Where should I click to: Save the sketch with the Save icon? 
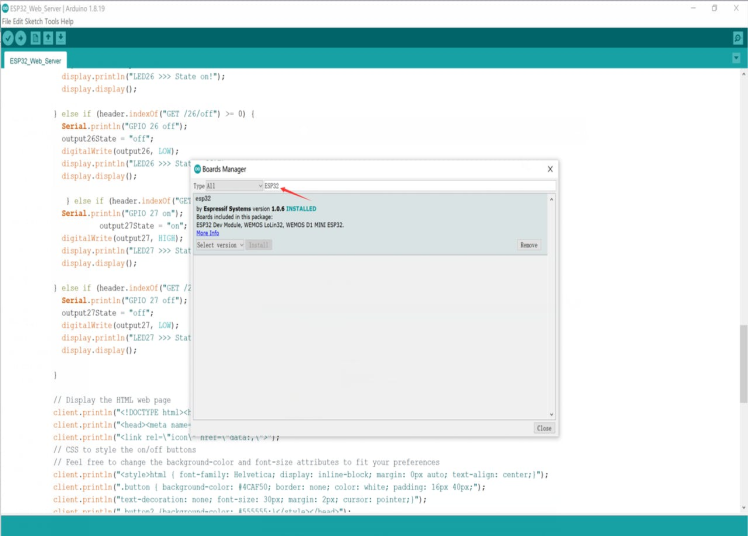pyautogui.click(x=61, y=38)
